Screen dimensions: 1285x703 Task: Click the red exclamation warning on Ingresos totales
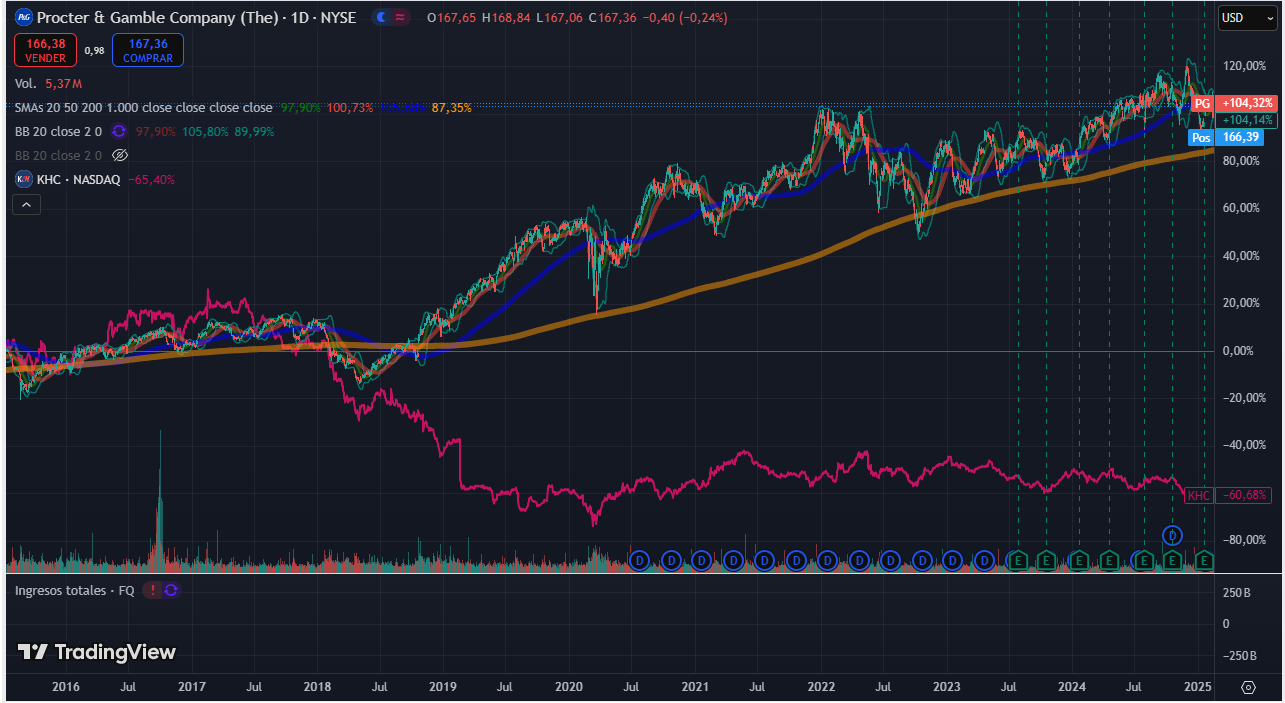click(153, 591)
